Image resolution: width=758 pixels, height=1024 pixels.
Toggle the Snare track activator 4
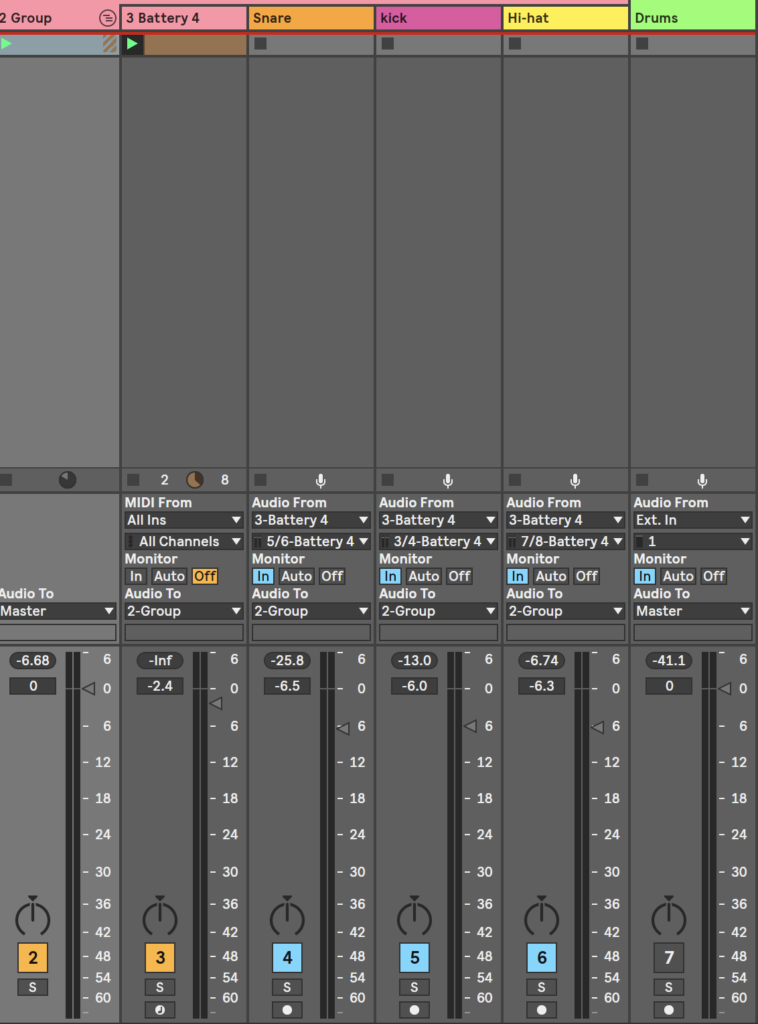pos(287,958)
